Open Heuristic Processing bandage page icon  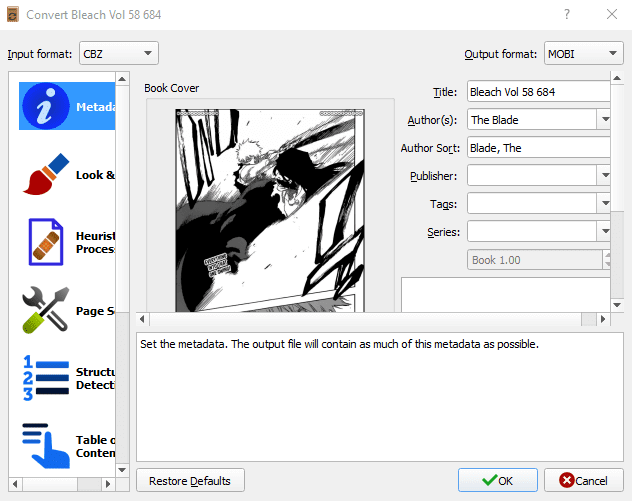(46, 242)
